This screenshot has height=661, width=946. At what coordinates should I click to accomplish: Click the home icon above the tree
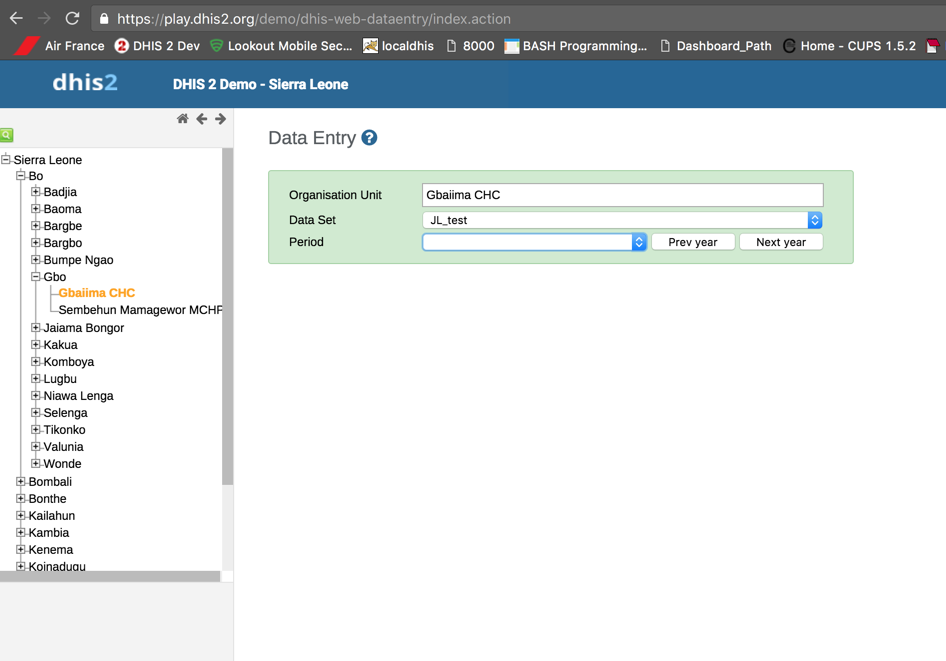click(182, 119)
